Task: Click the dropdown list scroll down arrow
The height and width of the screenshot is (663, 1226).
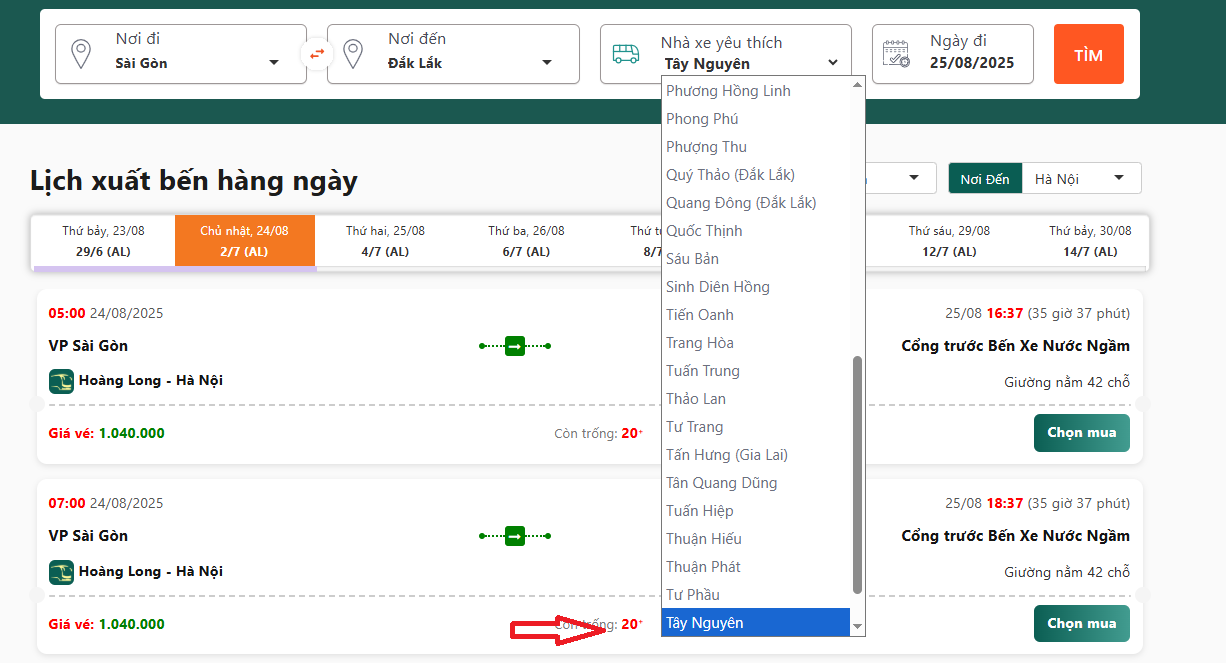Action: tap(857, 627)
